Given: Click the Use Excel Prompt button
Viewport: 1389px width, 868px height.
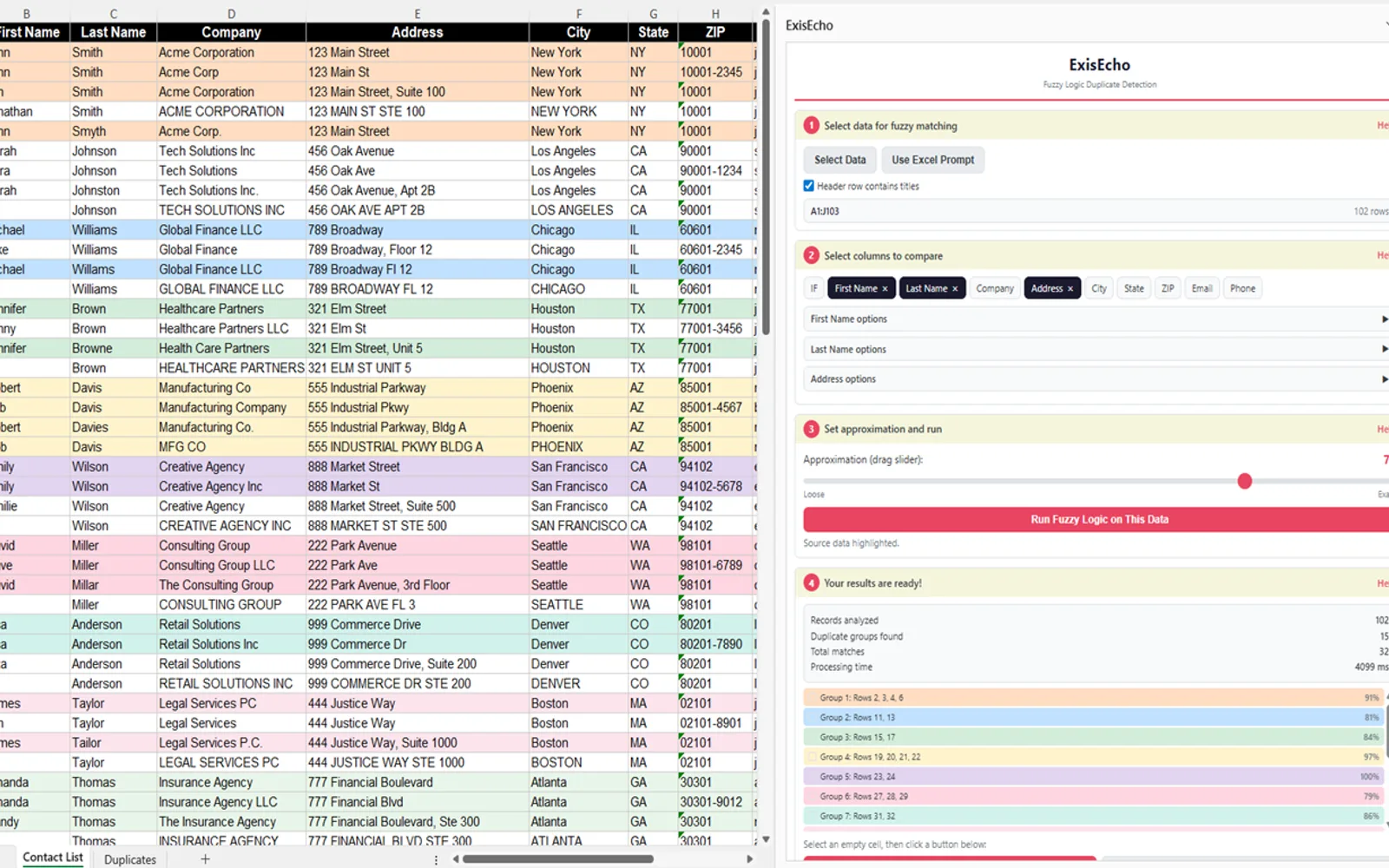Looking at the screenshot, I should pos(932,160).
